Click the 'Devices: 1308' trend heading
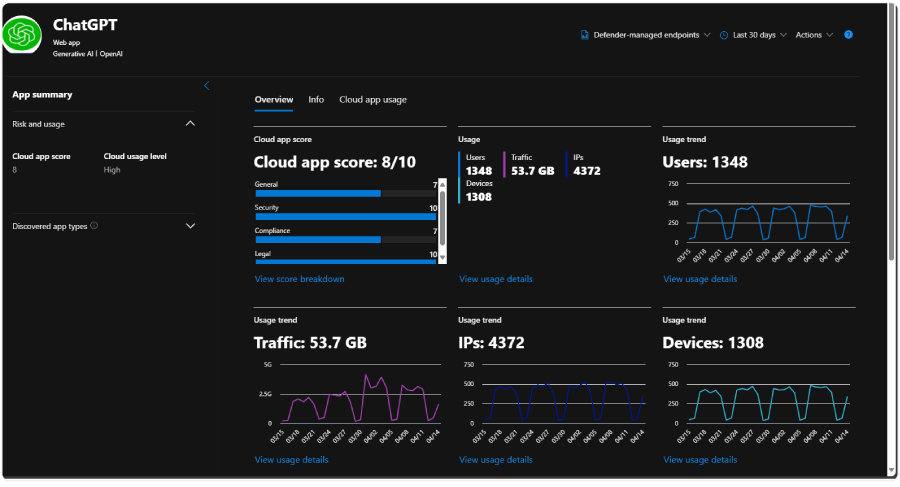 tap(713, 343)
